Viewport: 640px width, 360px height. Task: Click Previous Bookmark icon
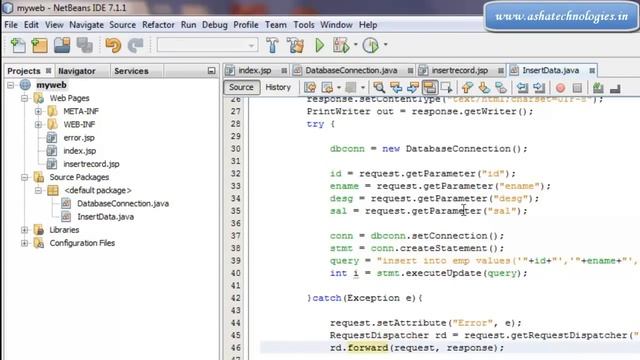click(467, 87)
